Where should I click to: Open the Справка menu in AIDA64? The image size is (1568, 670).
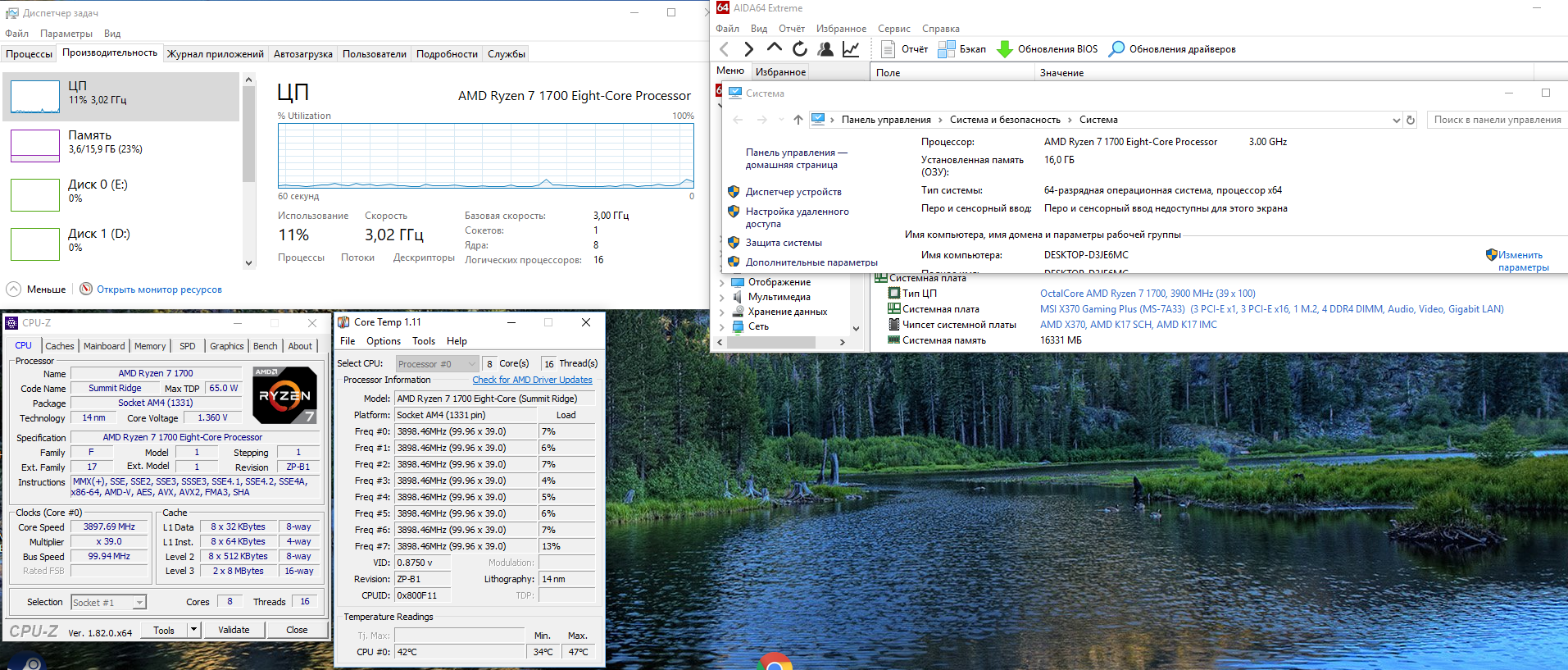[941, 29]
